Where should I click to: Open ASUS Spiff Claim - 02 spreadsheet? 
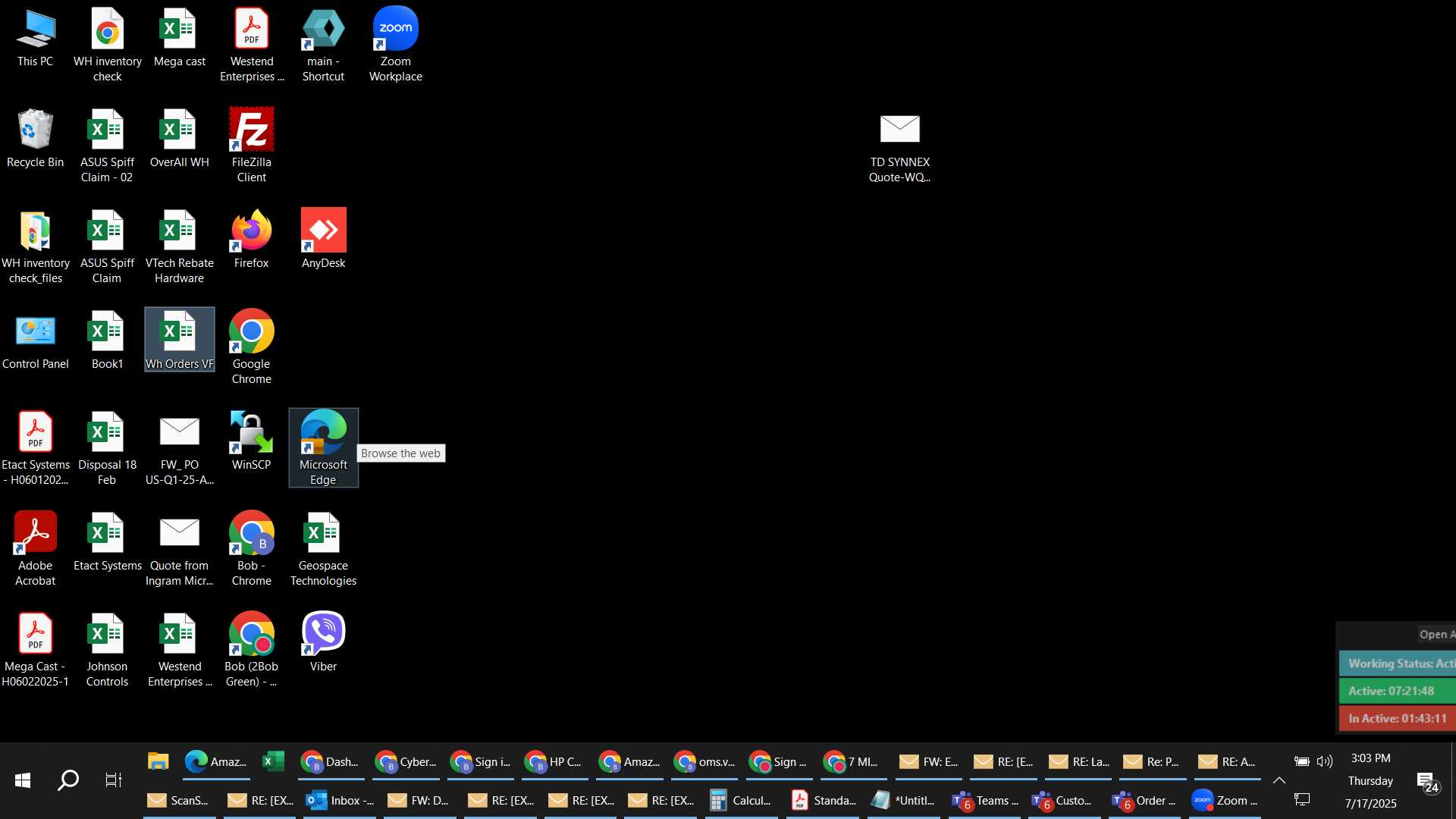(107, 146)
